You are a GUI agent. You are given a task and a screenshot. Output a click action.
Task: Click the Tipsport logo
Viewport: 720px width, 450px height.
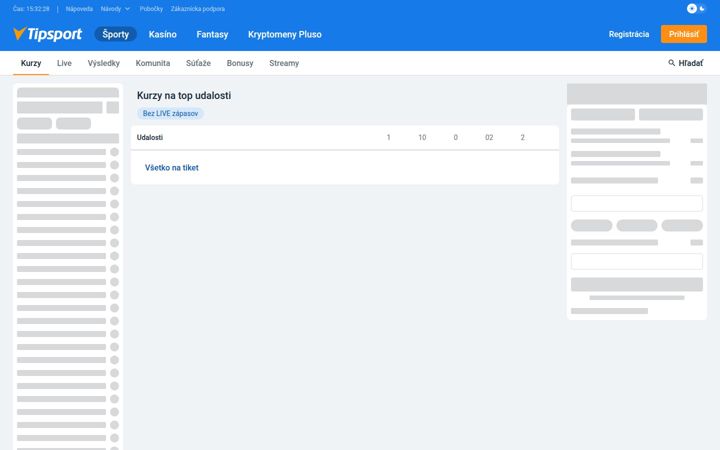click(x=47, y=34)
